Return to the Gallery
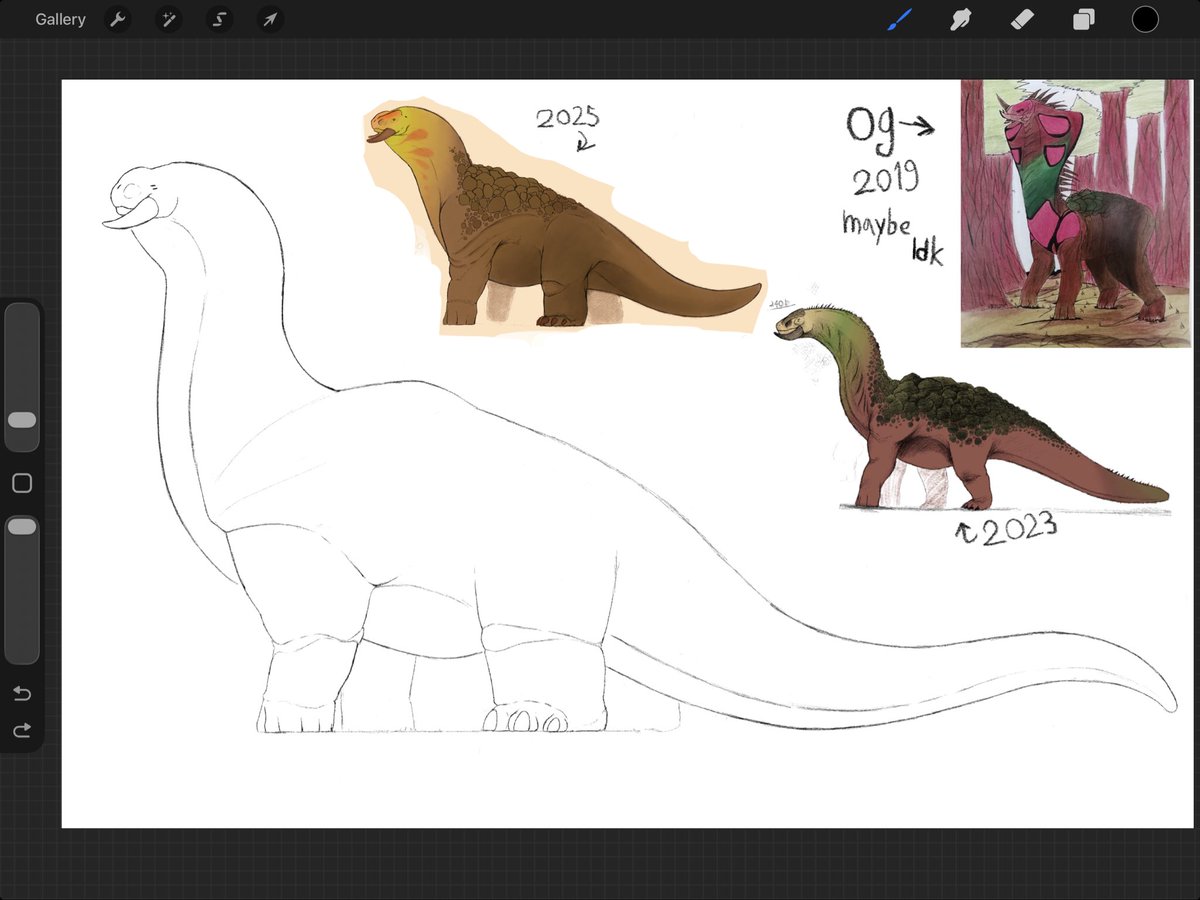1200x900 pixels. coord(60,19)
